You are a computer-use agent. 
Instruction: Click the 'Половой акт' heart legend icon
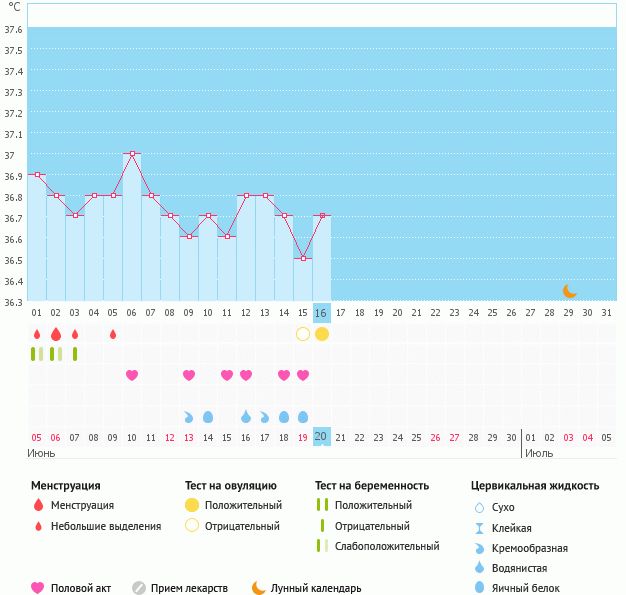(38, 588)
